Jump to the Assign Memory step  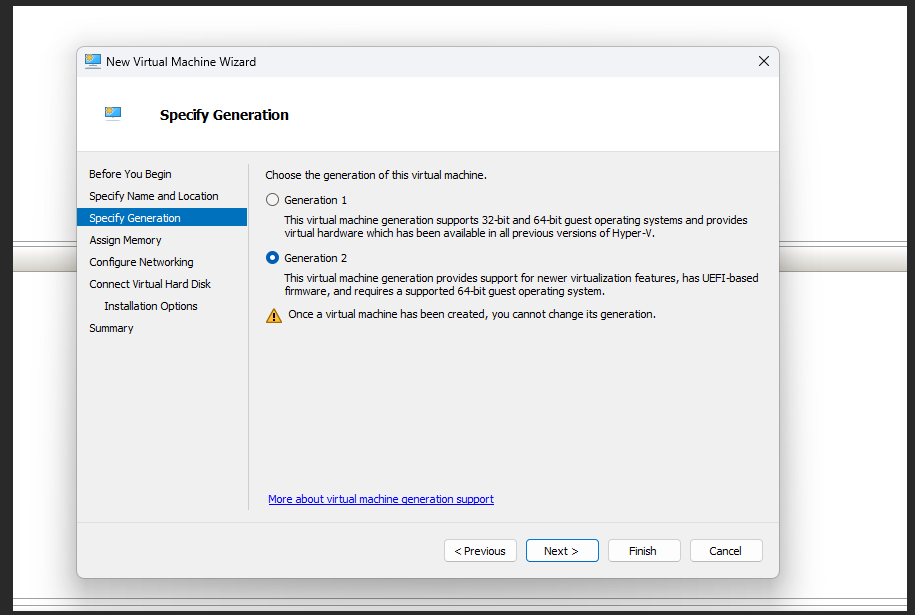coord(125,240)
